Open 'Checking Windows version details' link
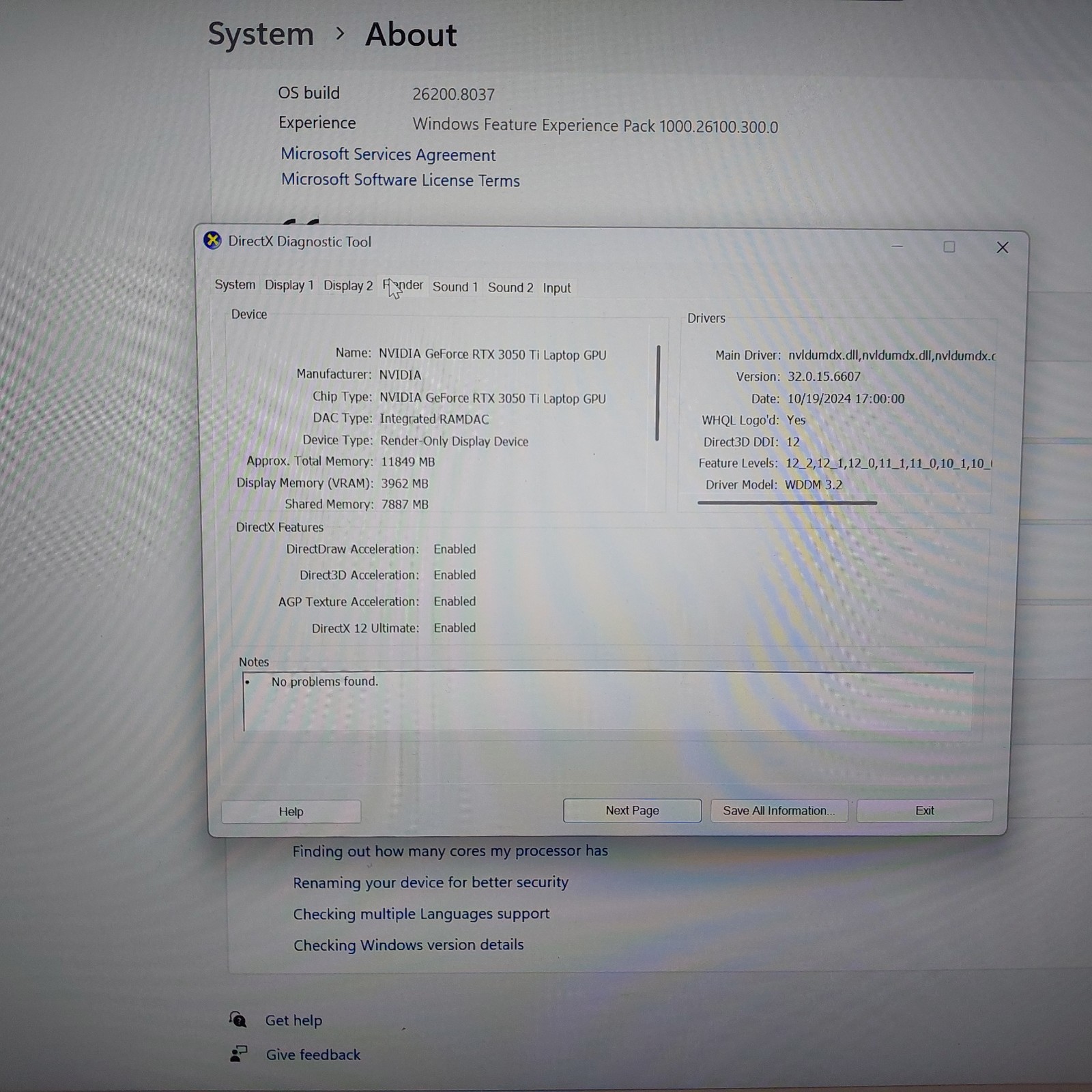 pos(409,945)
